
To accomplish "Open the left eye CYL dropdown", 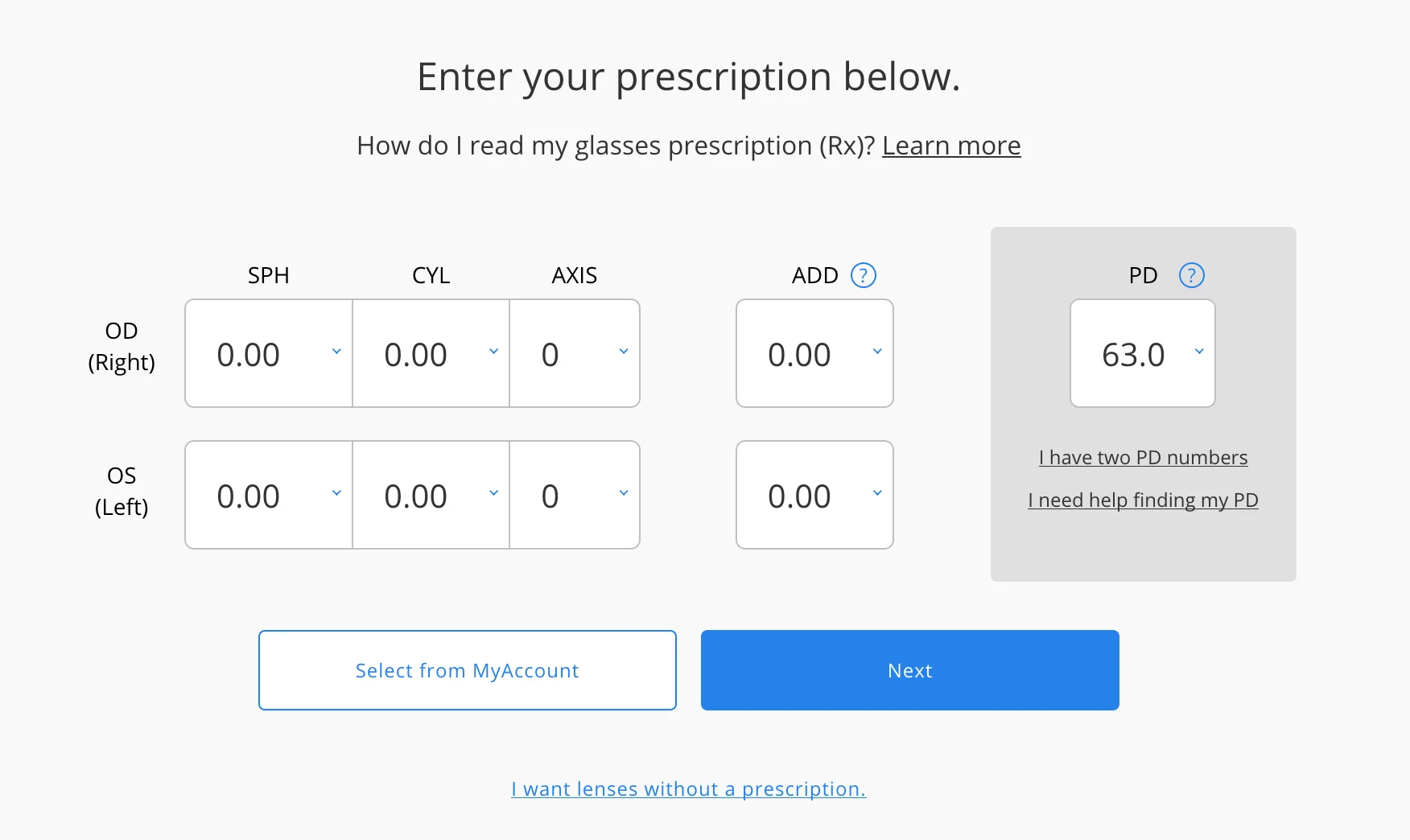I will pyautogui.click(x=493, y=494).
